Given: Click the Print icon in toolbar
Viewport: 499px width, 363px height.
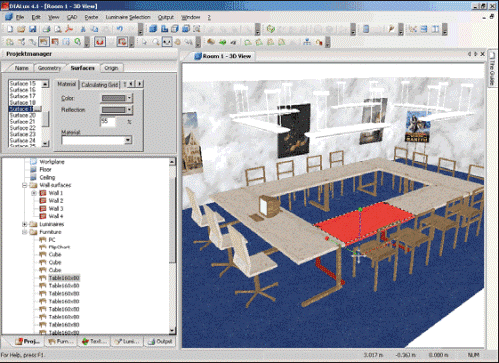Looking at the screenshot, I should 47,29.
